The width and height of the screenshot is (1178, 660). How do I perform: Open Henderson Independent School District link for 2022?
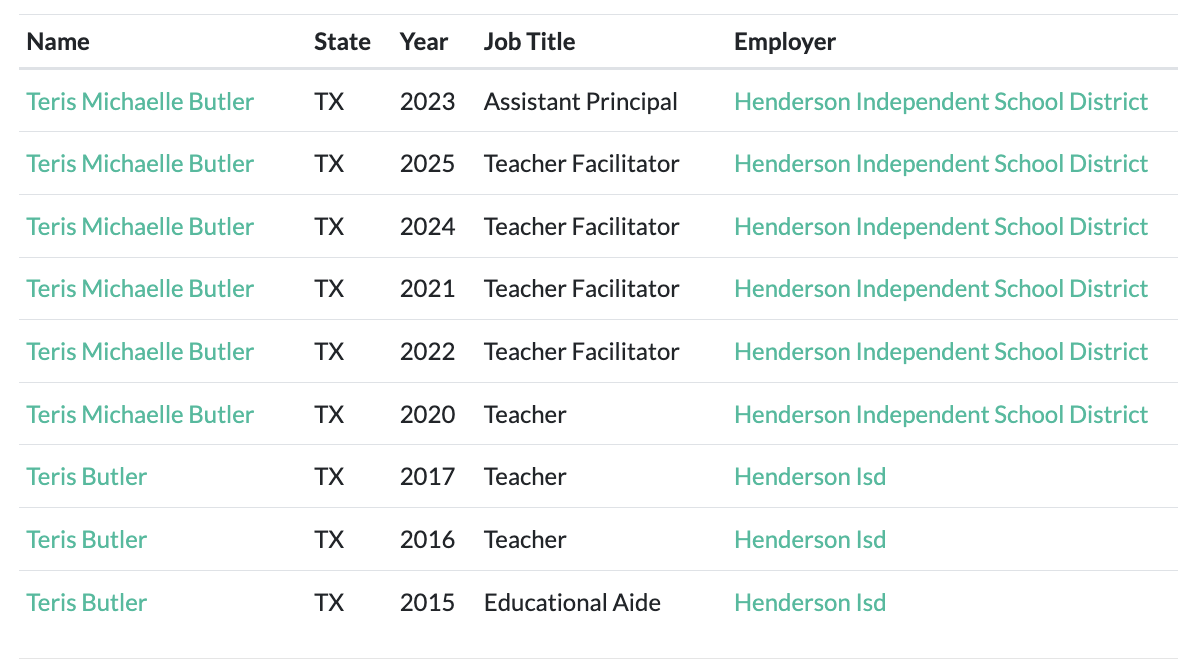click(941, 352)
